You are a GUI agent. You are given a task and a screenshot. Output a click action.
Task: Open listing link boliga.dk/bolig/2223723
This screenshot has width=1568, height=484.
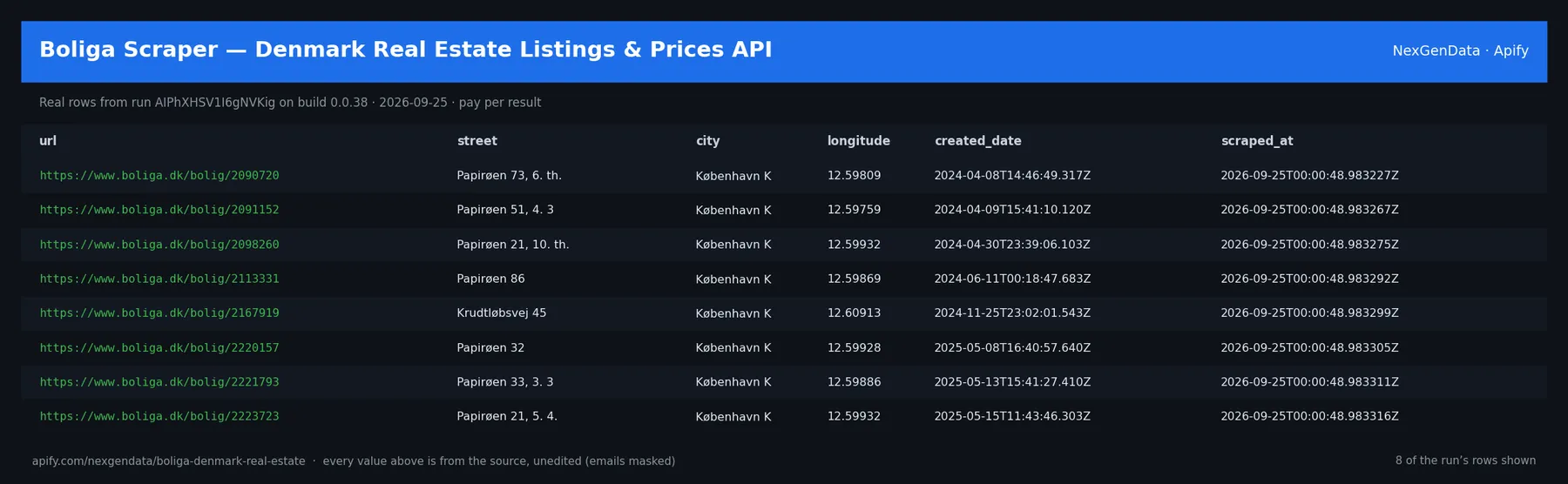[159, 416]
